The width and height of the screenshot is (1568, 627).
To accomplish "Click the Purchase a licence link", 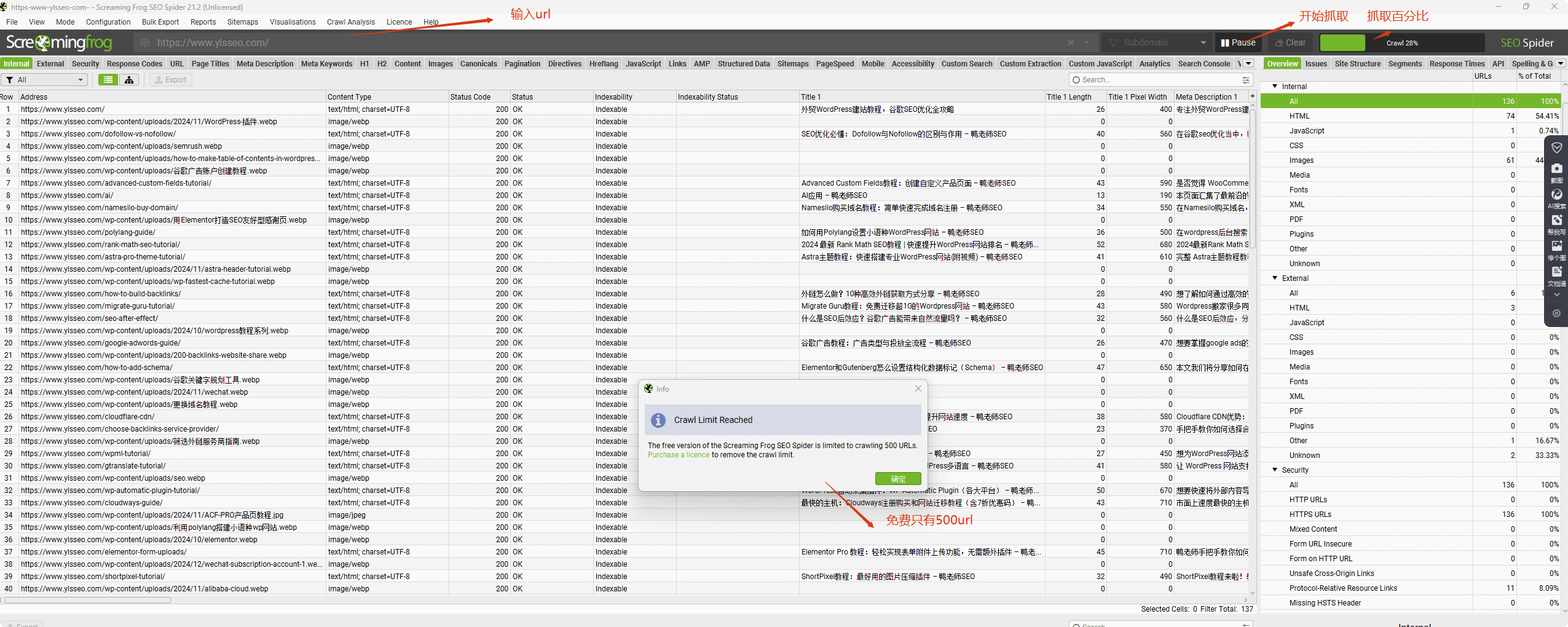I will tap(679, 455).
